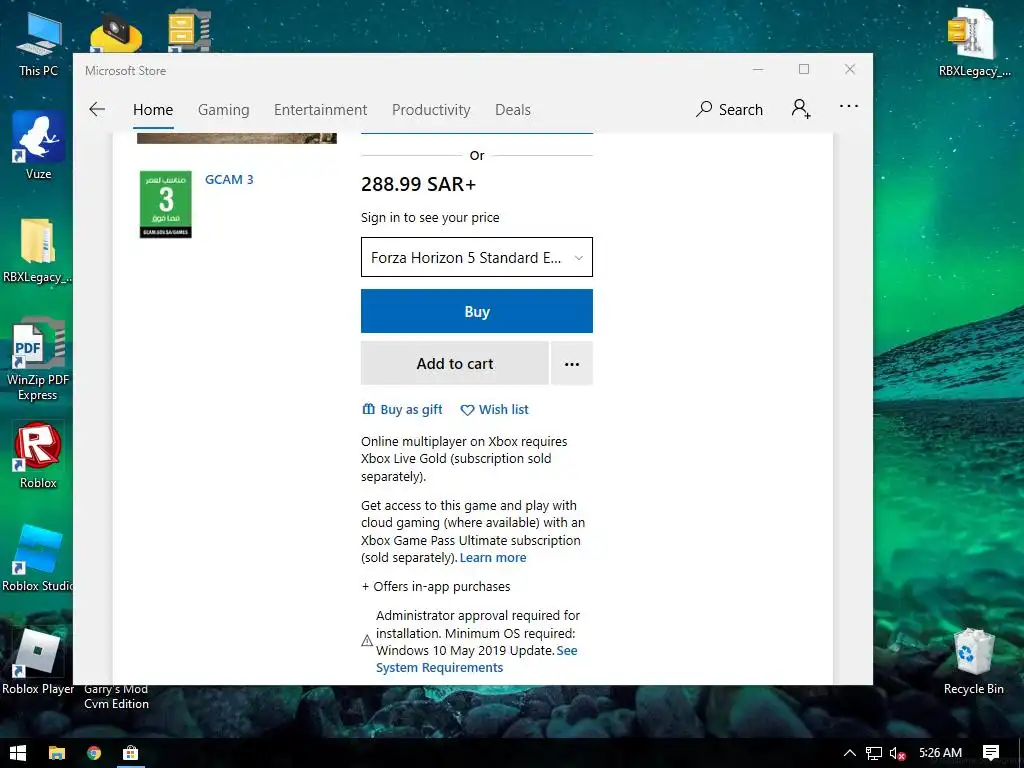Expand the Forza Horizon 5 edition dropdown
Viewport: 1024px width, 768px height.
tap(477, 257)
